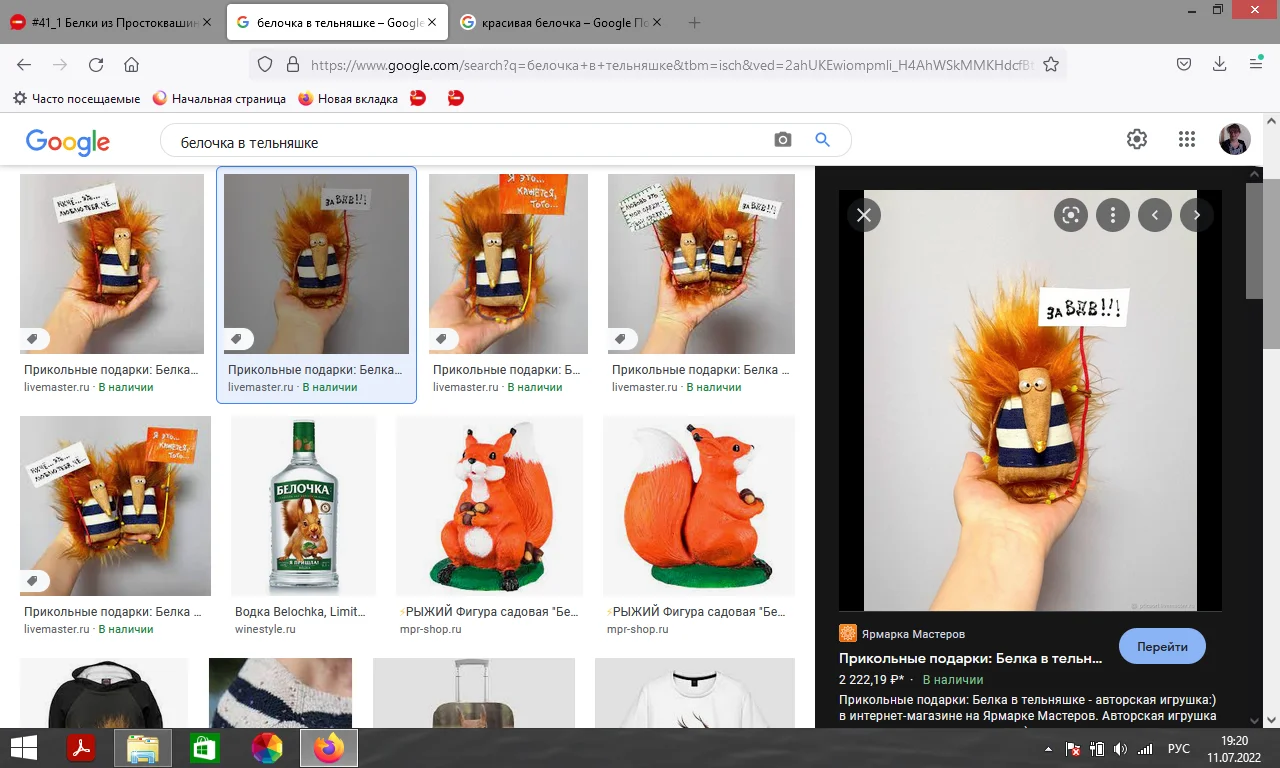Open Adobe Acrobat from taskbar
This screenshot has height=768, width=1280.
(x=80, y=748)
